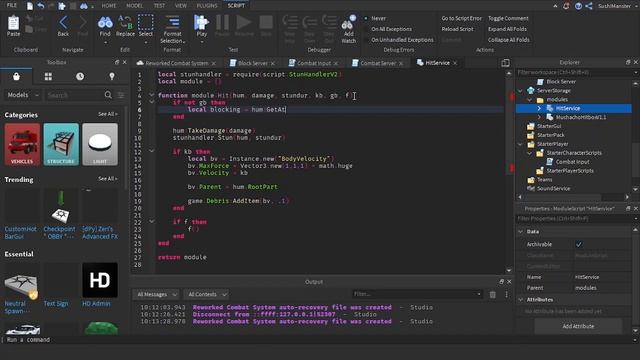Image resolution: width=640 pixels, height=360 pixels.
Task: Open Toolbox Creations lightbulb tab icon
Action: pyautogui.click(x=112, y=76)
